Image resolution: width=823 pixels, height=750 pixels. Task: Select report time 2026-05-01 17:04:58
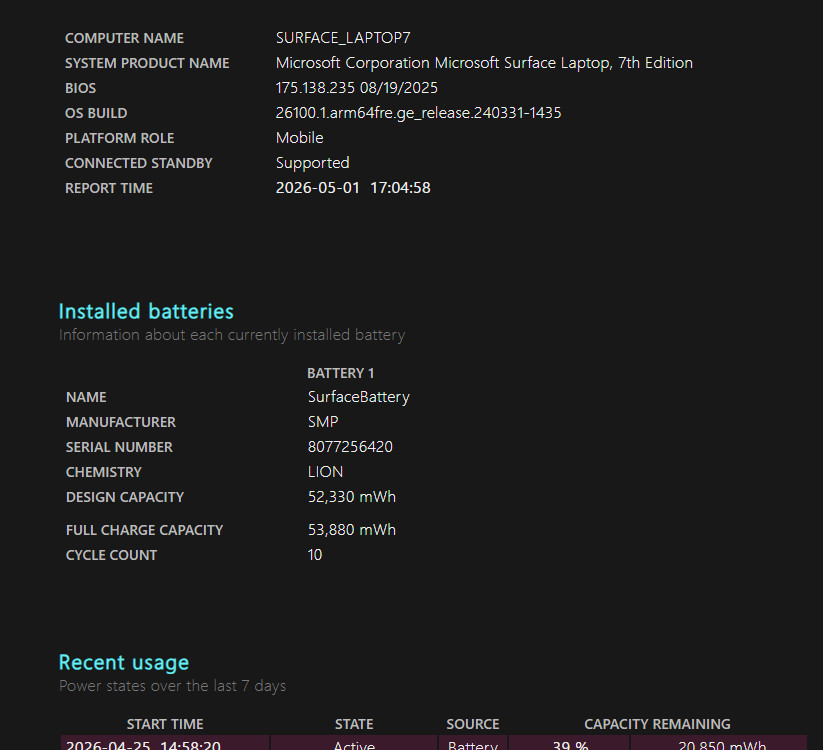tap(353, 188)
